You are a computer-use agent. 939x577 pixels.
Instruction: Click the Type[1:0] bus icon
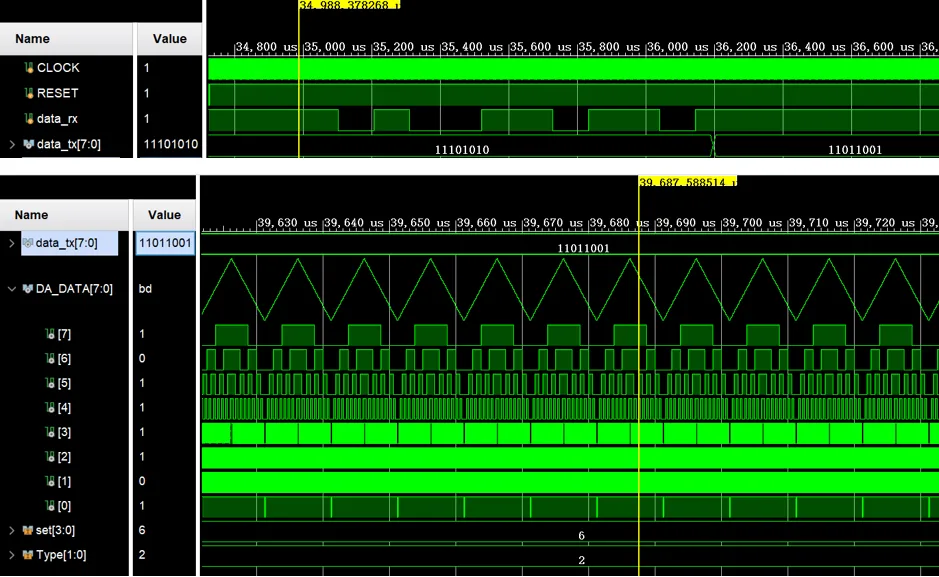28,555
